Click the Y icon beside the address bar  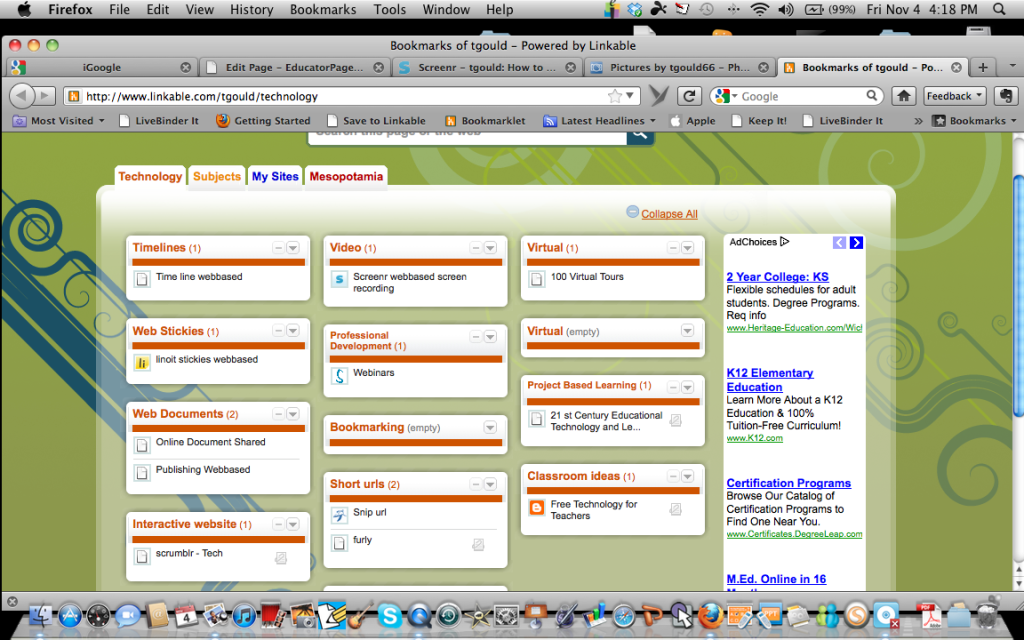(x=659, y=96)
